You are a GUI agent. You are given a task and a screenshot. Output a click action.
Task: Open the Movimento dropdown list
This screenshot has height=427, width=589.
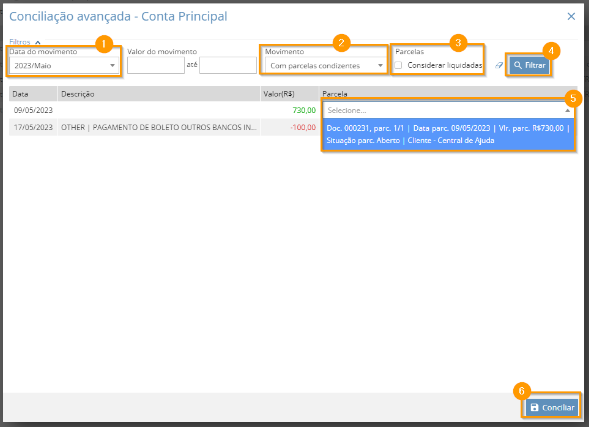pos(325,65)
